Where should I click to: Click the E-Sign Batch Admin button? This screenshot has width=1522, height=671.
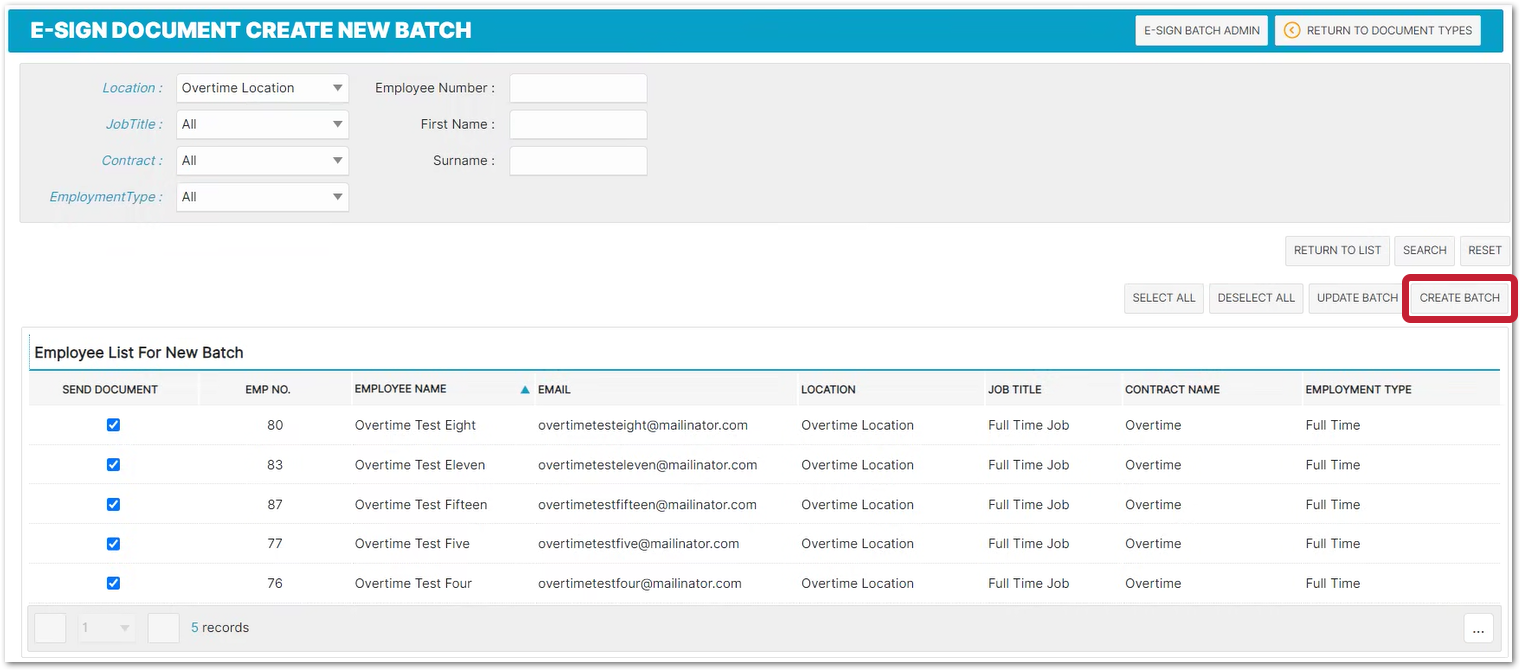[1201, 31]
